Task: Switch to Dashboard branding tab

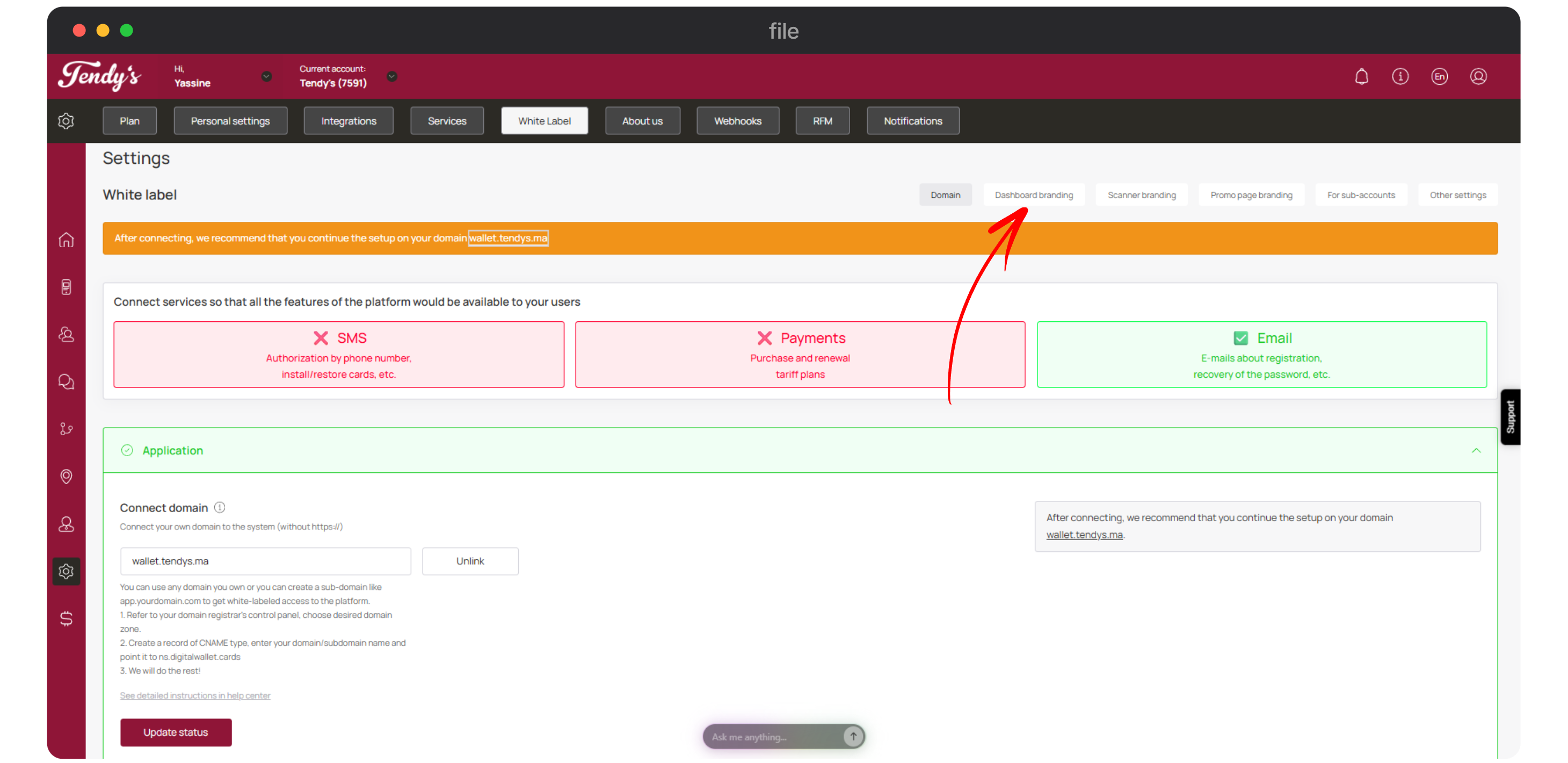Action: tap(1034, 195)
